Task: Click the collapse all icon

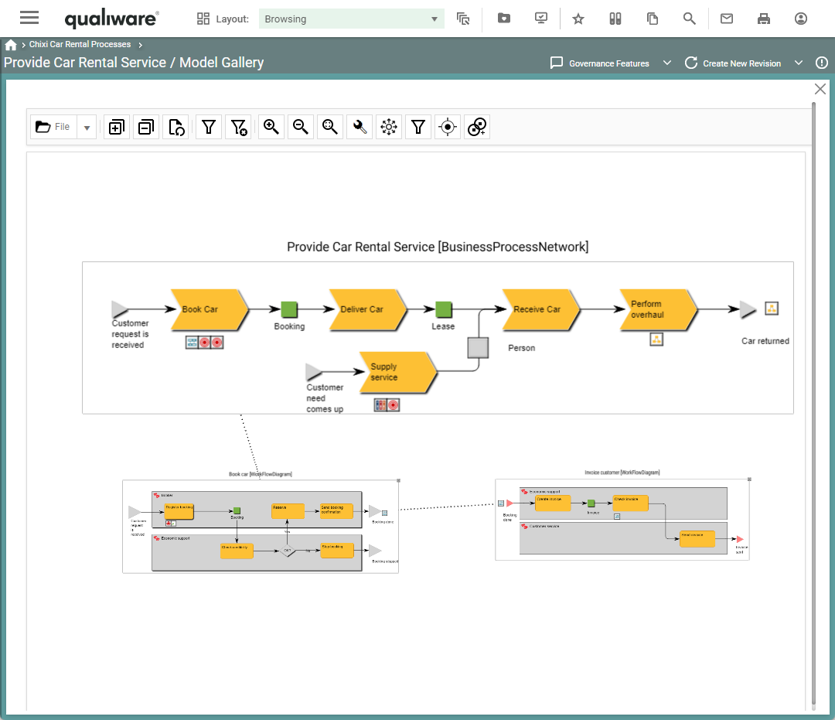Action: (146, 127)
